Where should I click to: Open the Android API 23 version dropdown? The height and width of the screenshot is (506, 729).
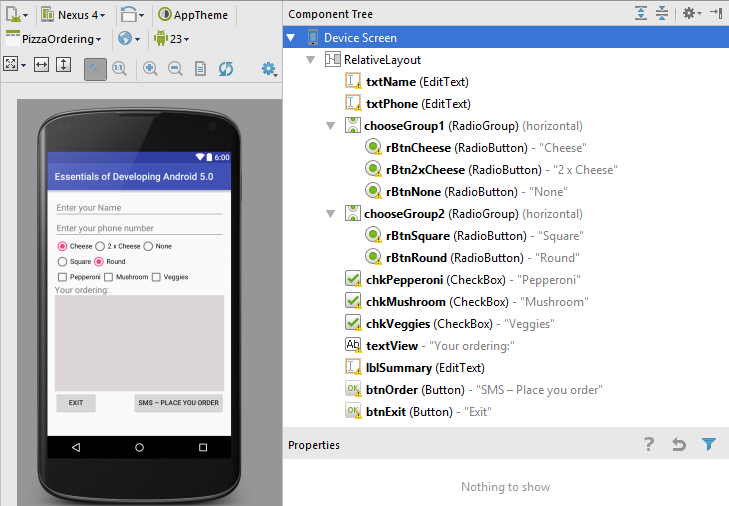(172, 39)
